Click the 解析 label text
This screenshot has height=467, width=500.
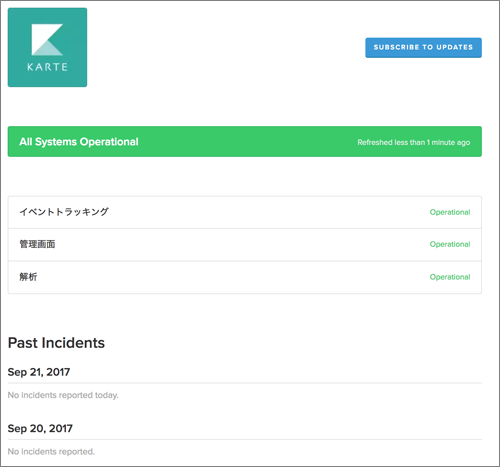click(28, 277)
